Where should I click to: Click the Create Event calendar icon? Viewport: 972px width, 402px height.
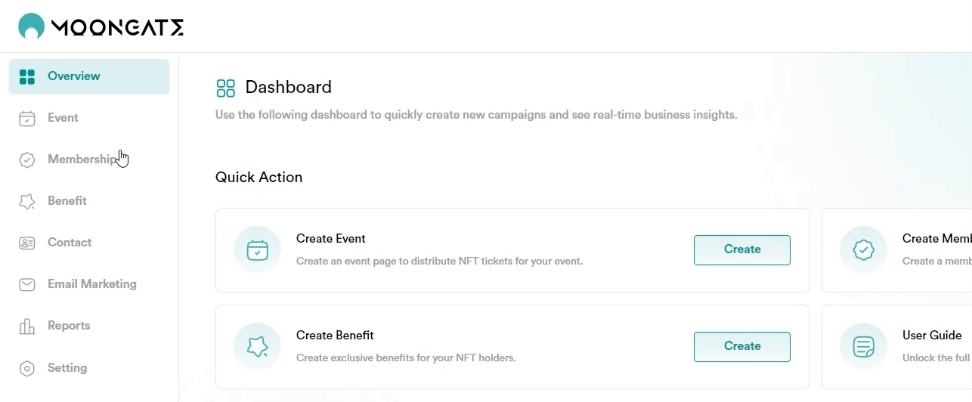click(x=257, y=250)
